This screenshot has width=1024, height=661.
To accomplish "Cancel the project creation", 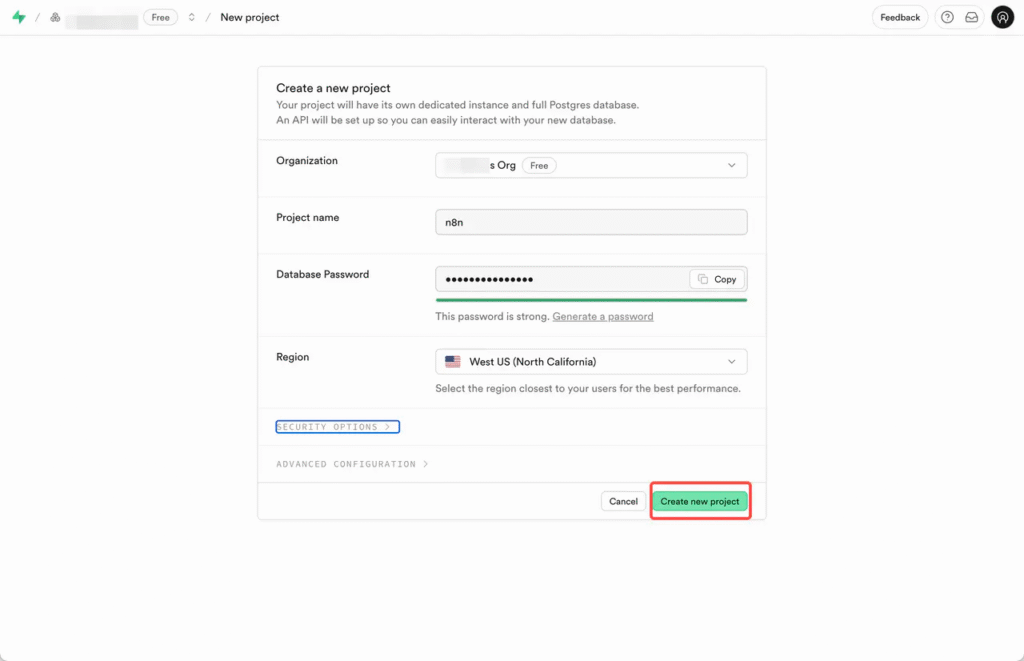I will 623,501.
